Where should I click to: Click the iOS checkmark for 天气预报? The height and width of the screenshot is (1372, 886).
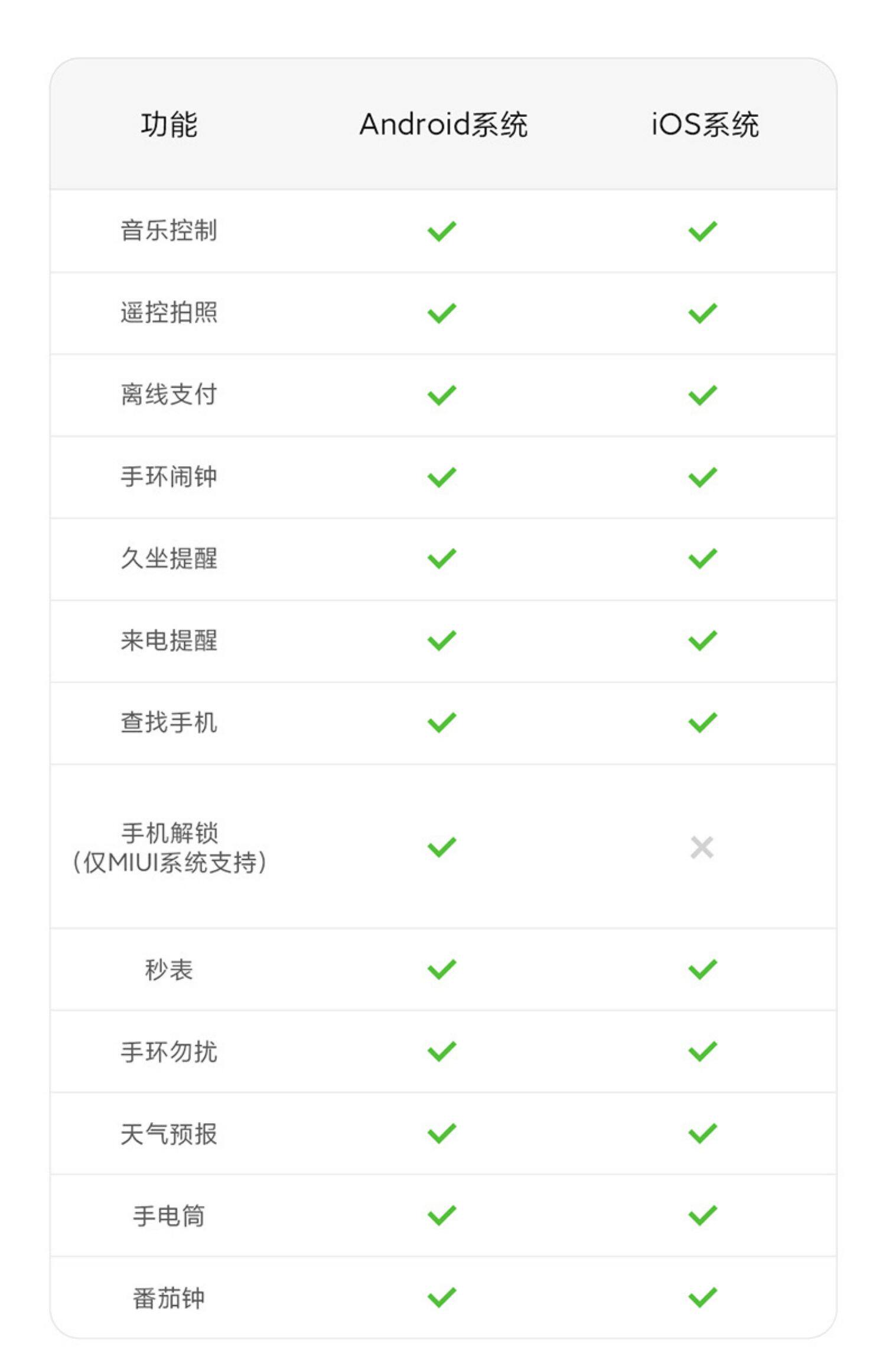pos(702,1133)
